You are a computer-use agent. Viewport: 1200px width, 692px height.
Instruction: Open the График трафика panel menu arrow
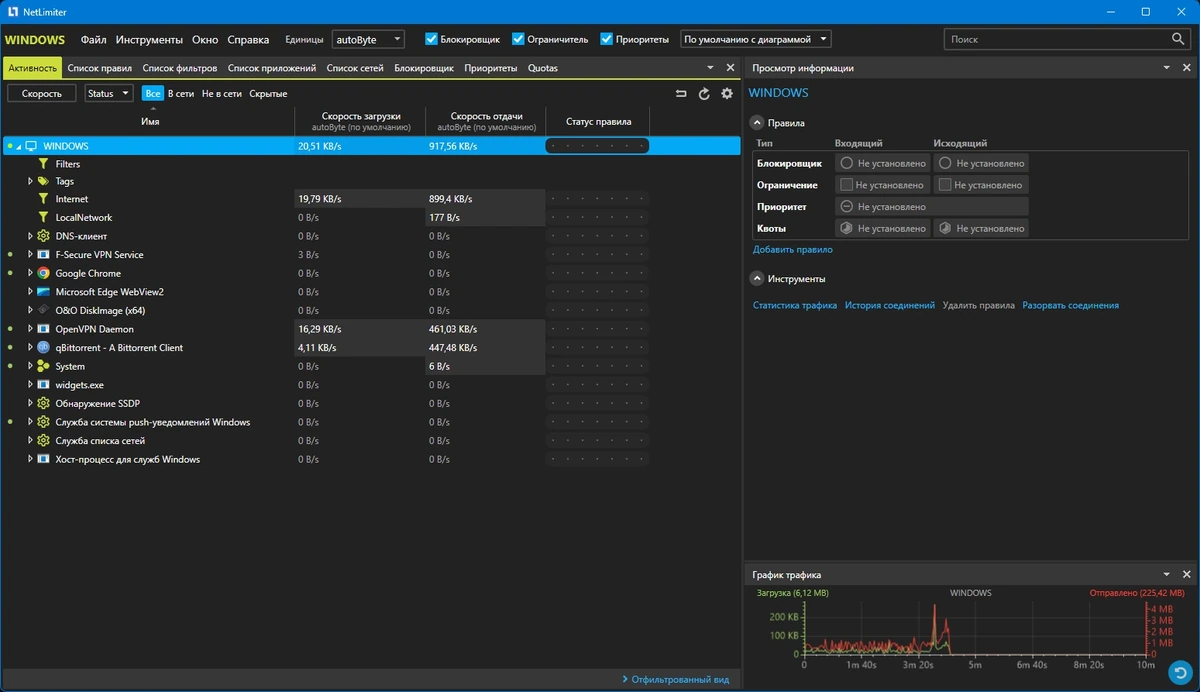1167,575
